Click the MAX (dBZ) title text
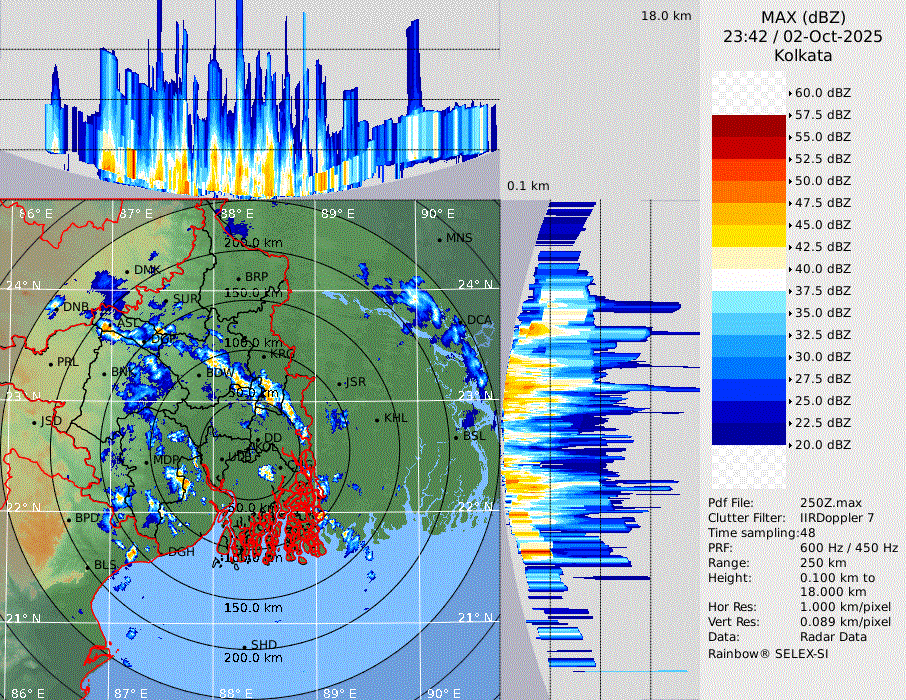The width and height of the screenshot is (906, 700). [x=803, y=17]
